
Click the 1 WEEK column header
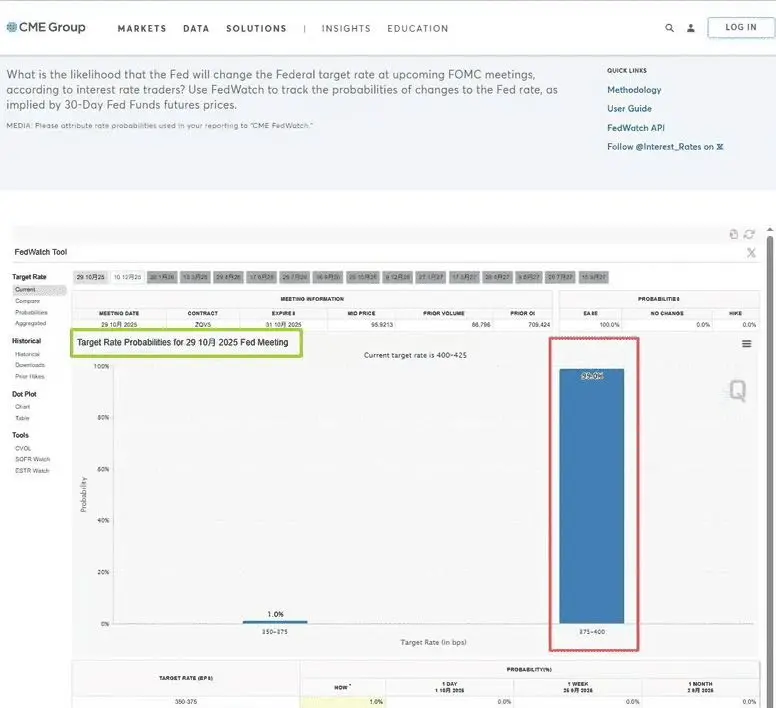(578, 687)
